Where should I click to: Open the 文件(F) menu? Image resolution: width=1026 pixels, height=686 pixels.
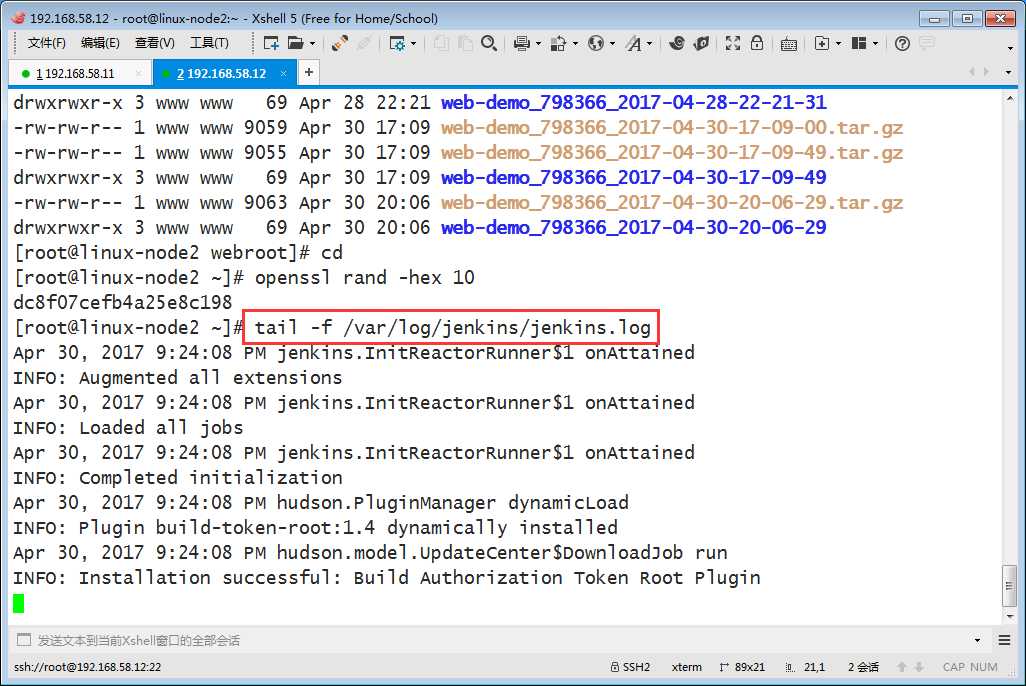46,43
